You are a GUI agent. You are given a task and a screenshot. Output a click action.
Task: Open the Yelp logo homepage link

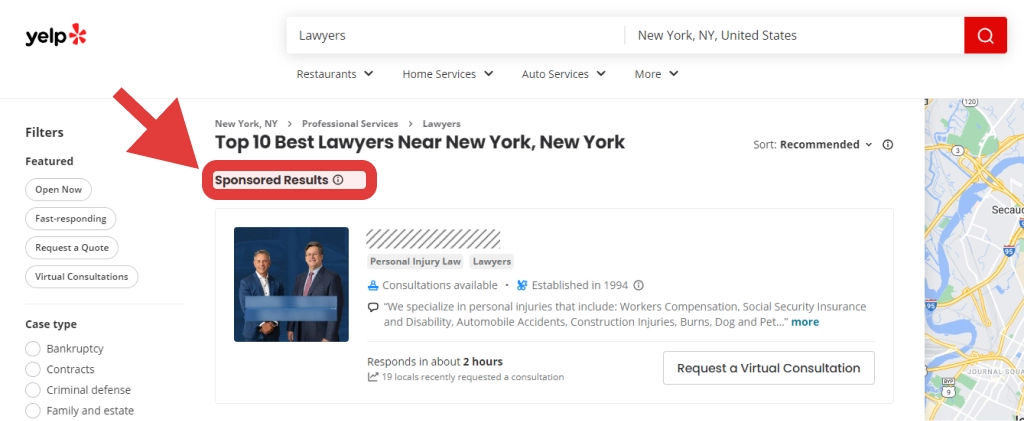(x=56, y=35)
